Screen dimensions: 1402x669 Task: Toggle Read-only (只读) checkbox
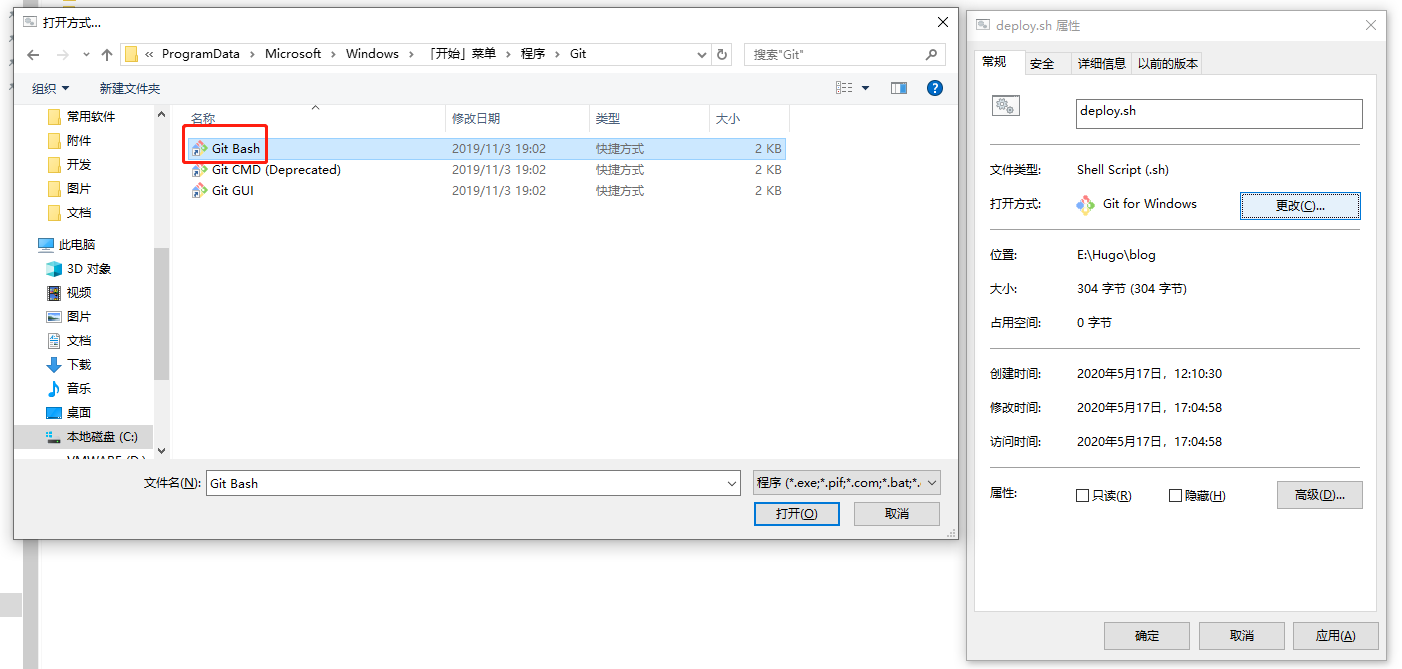[1082, 496]
